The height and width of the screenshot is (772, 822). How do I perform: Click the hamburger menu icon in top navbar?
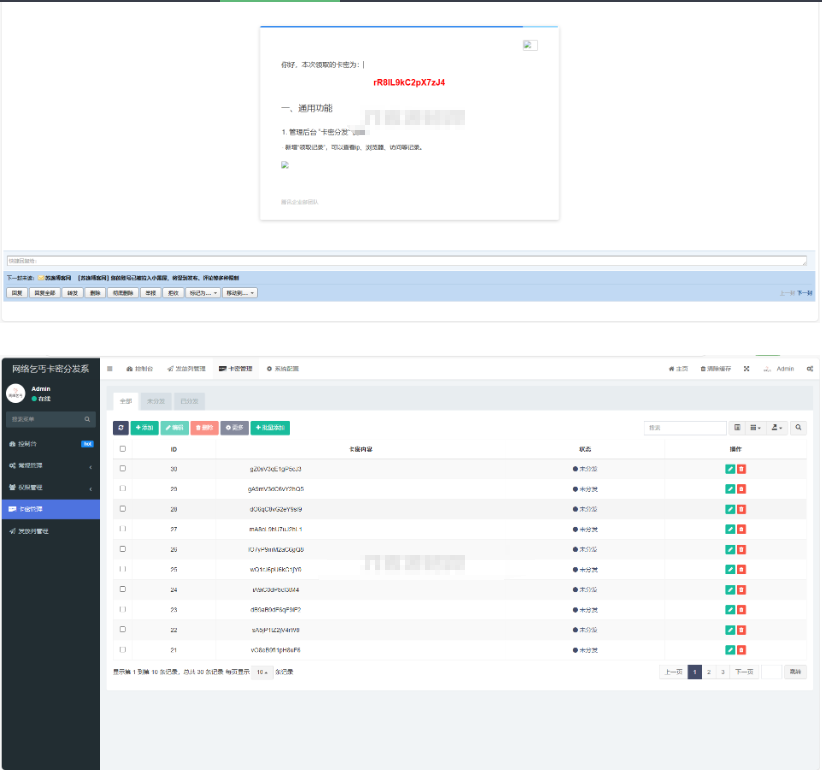coord(110,369)
